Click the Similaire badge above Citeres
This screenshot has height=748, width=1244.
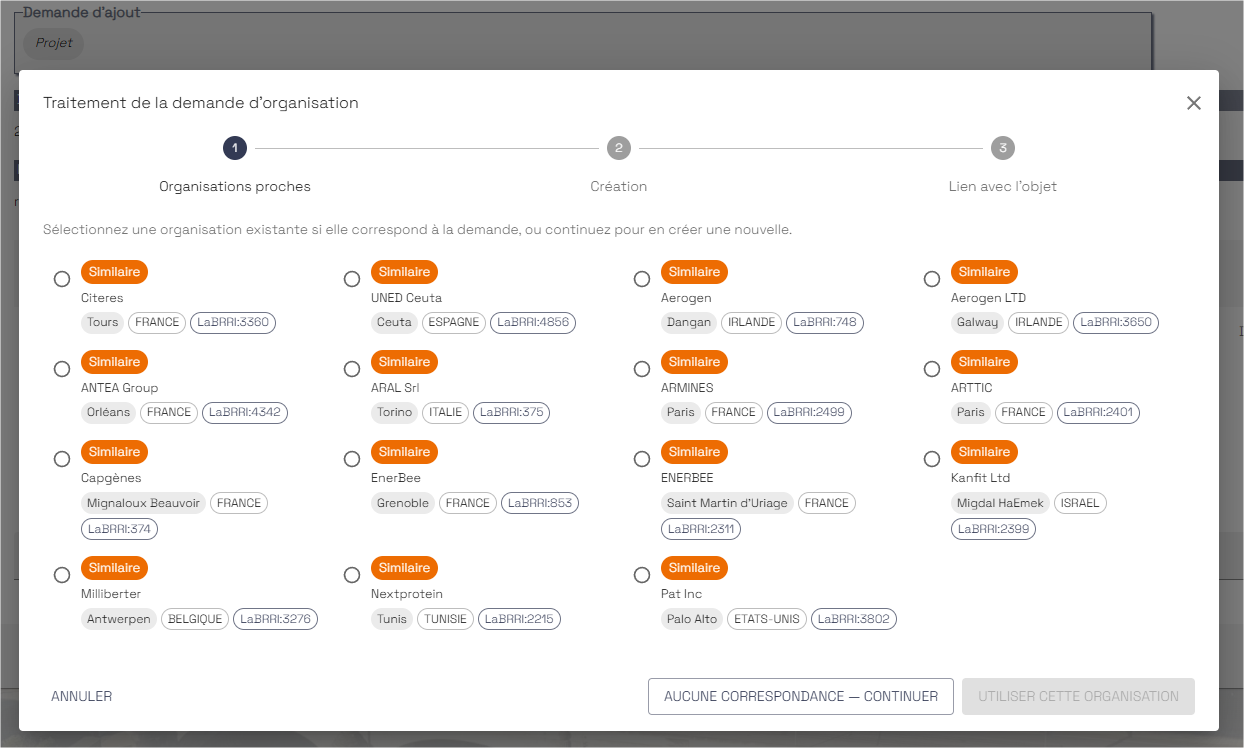point(114,272)
